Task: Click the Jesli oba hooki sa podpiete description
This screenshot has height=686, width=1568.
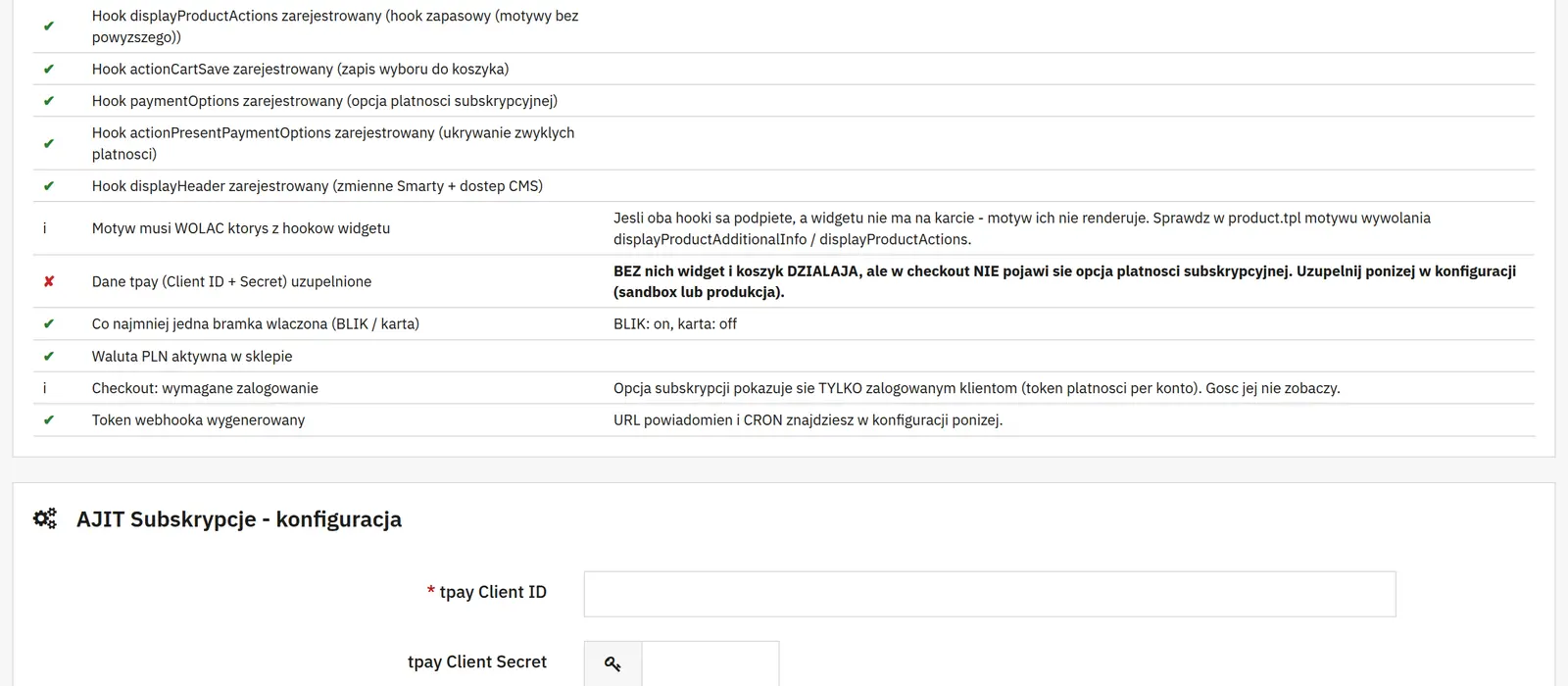Action: click(x=1022, y=228)
